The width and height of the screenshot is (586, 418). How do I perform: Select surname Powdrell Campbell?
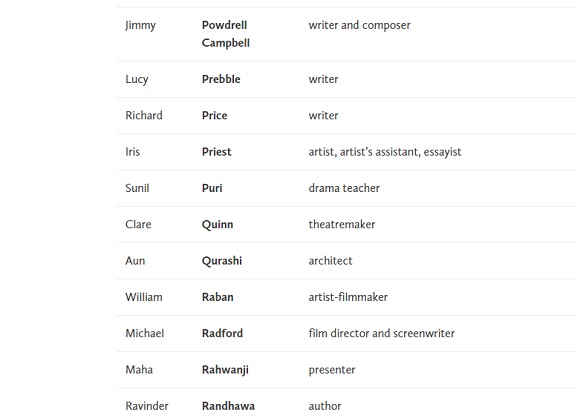226,34
